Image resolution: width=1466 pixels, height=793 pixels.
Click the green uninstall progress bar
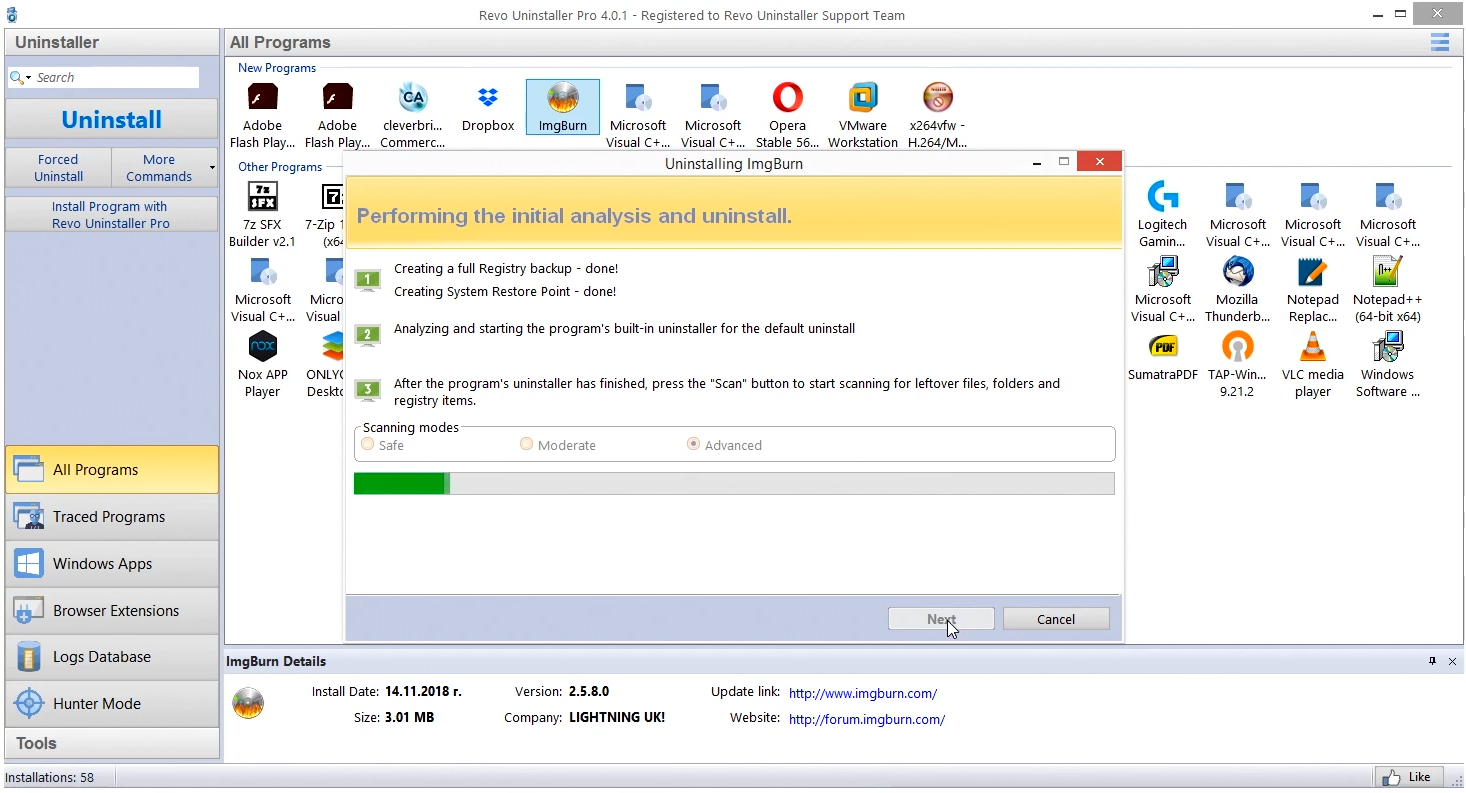pyautogui.click(x=734, y=484)
